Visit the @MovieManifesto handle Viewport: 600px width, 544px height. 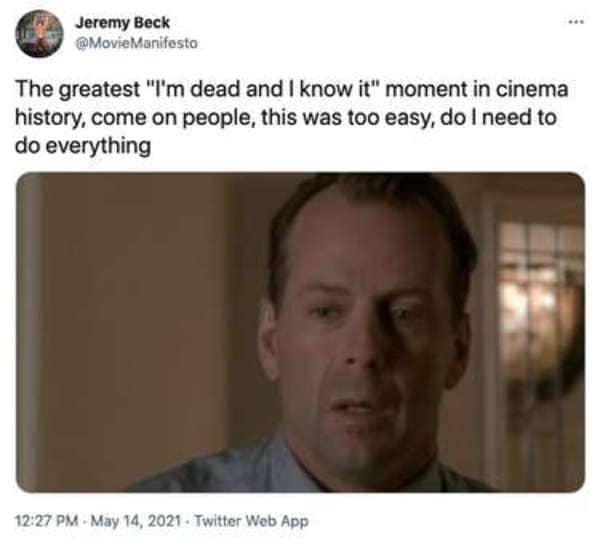tap(137, 43)
